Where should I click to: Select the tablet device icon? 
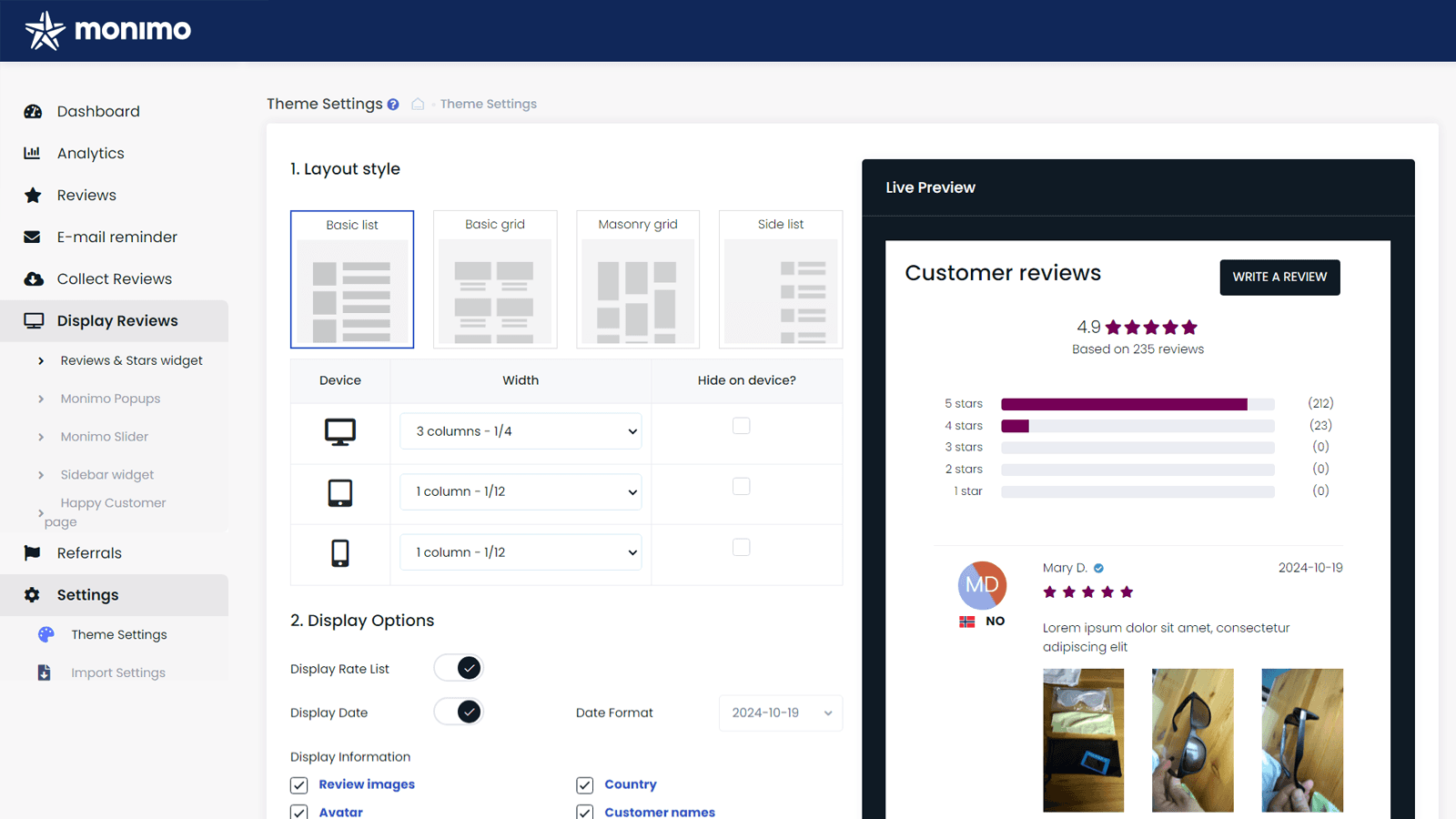tap(339, 493)
